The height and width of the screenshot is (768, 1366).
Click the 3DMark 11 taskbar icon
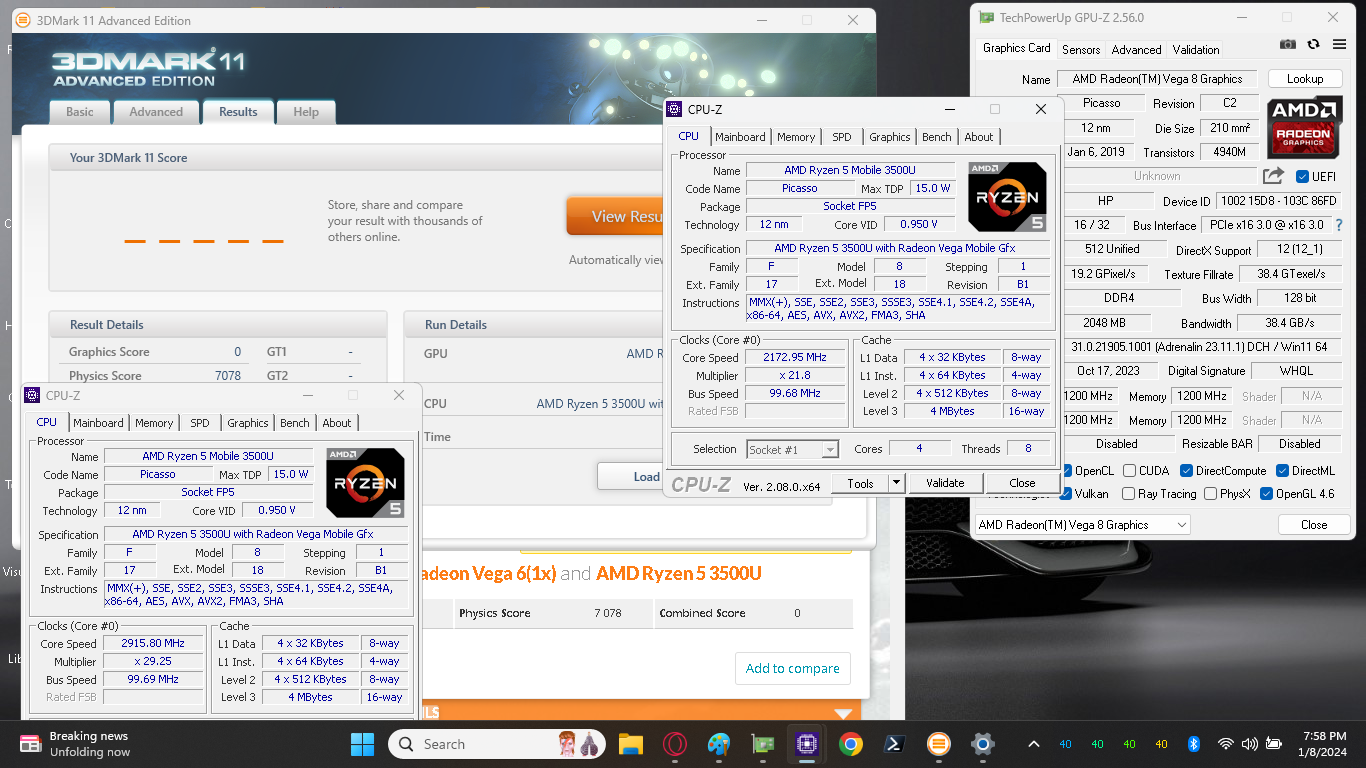click(x=938, y=744)
